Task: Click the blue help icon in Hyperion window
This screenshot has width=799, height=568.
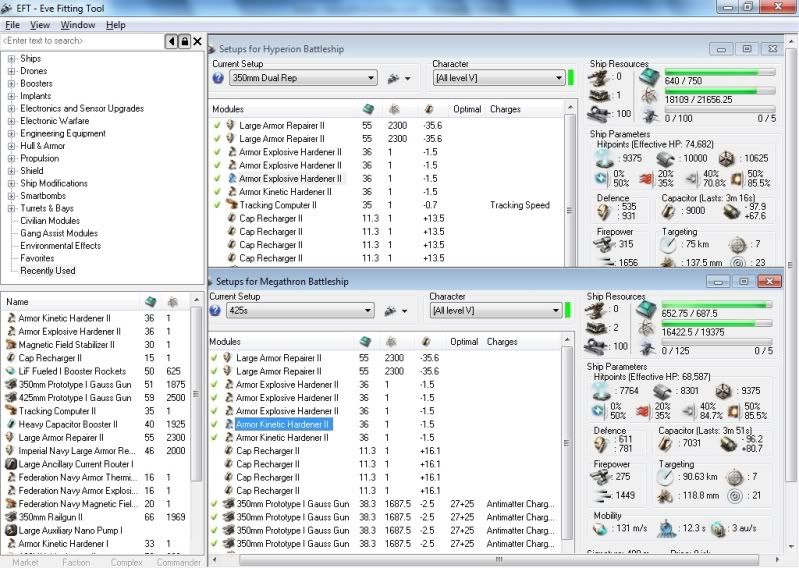Action: pyautogui.click(x=218, y=78)
